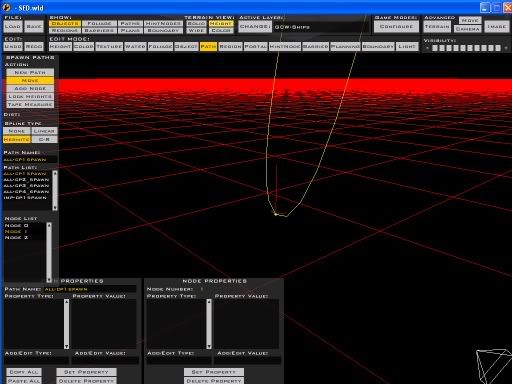Click the Advanced Image button

(x=497, y=26)
